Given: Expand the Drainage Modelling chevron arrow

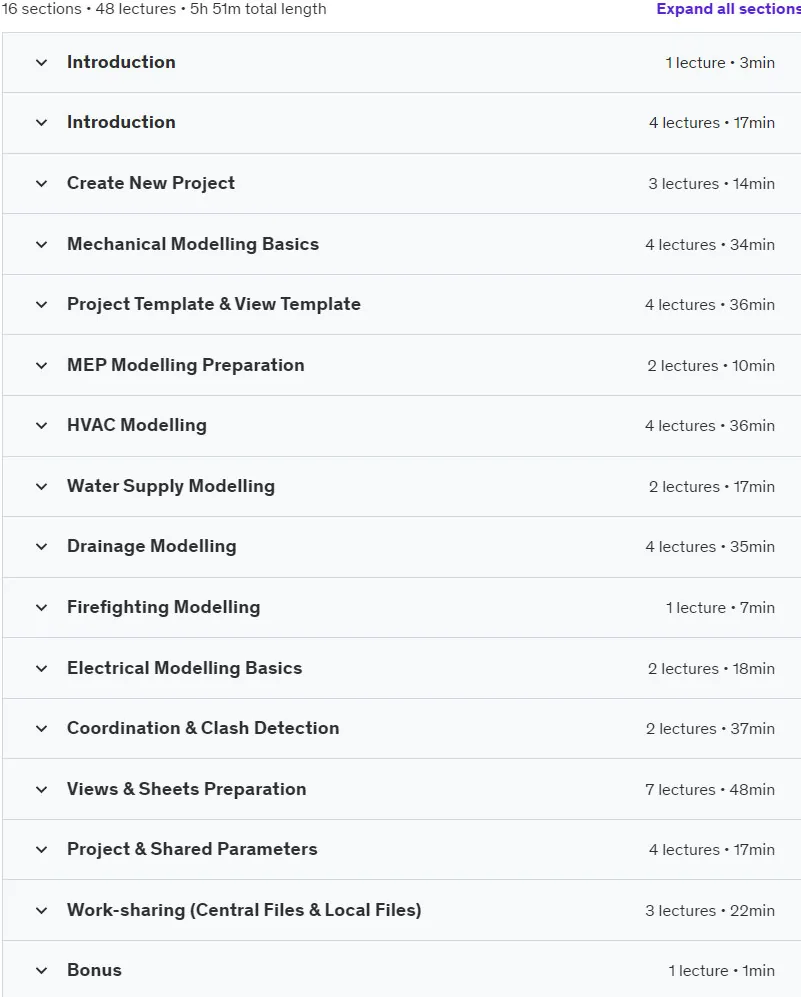Looking at the screenshot, I should click(x=41, y=547).
